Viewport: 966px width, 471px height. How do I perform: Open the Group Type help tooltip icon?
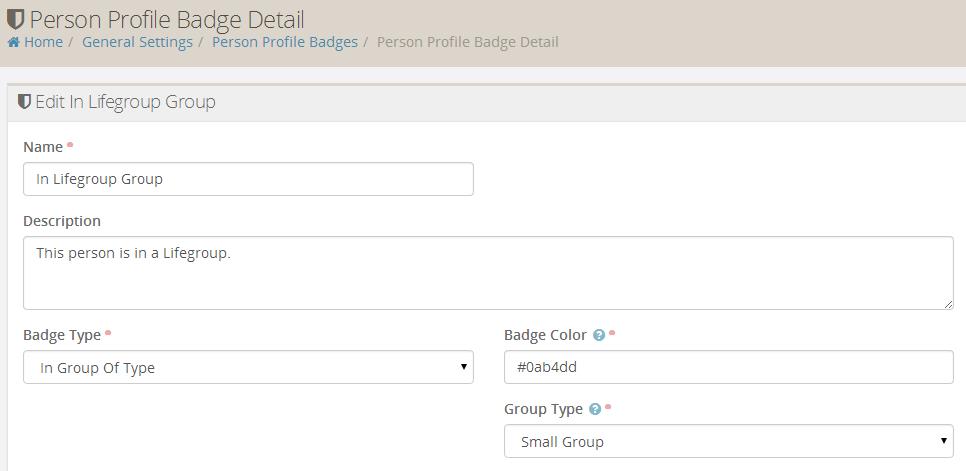[595, 409]
